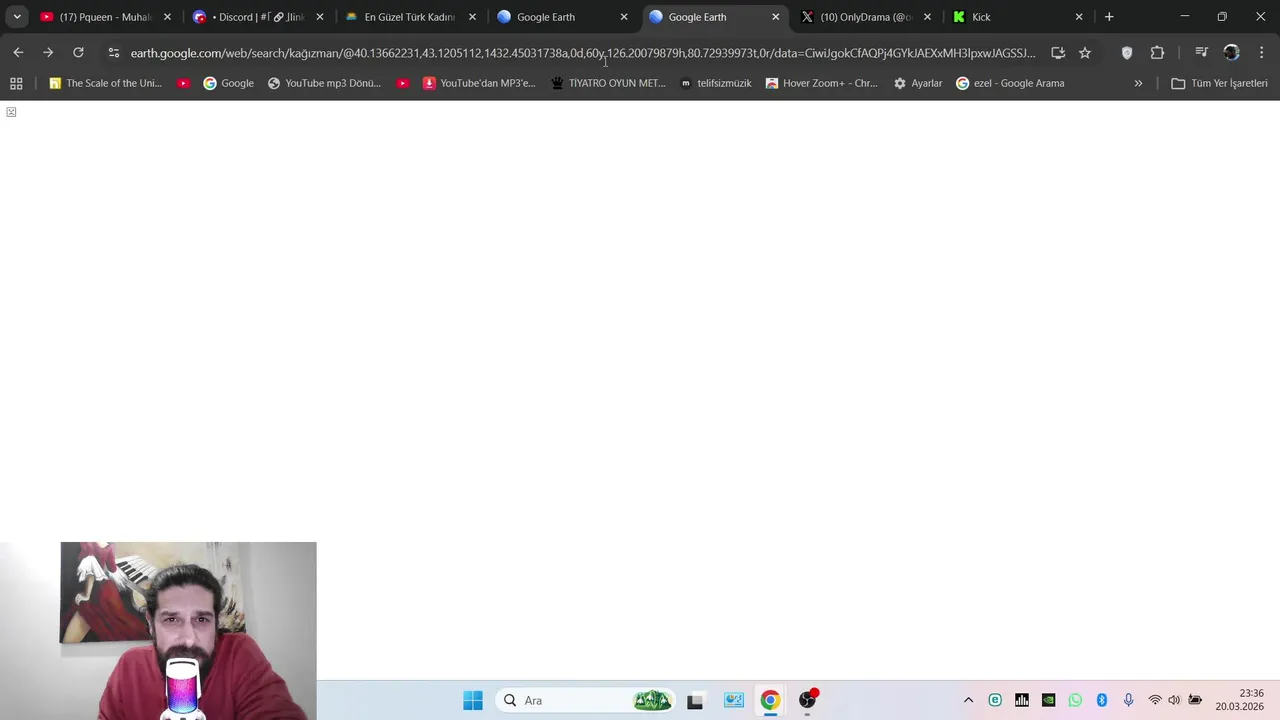Open the shield extension icon
1280x720 pixels.
coord(1127,53)
